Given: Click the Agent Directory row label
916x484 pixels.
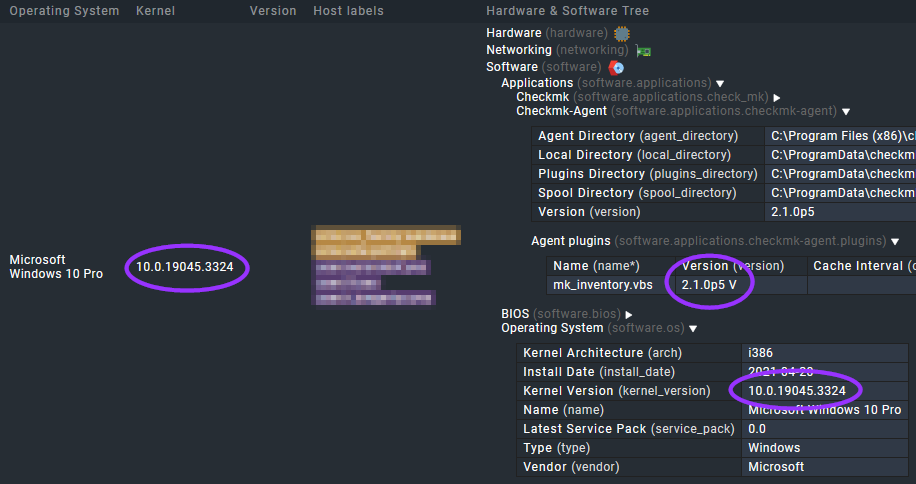Looking at the screenshot, I should coord(638,136).
